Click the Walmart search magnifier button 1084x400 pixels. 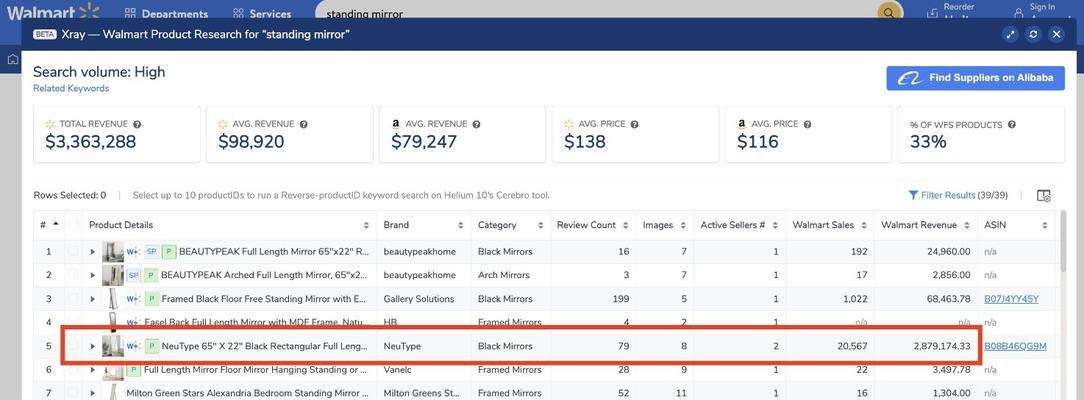pos(890,12)
